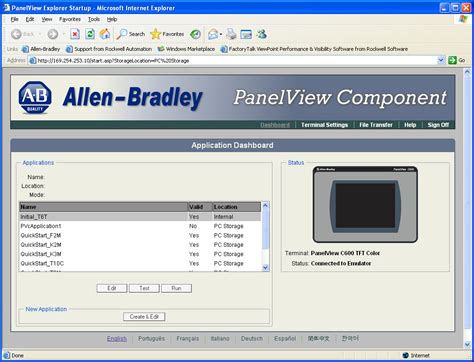Click the browser Forward arrow button
Image resolution: width=474 pixels, height=362 pixels.
tap(53, 34)
